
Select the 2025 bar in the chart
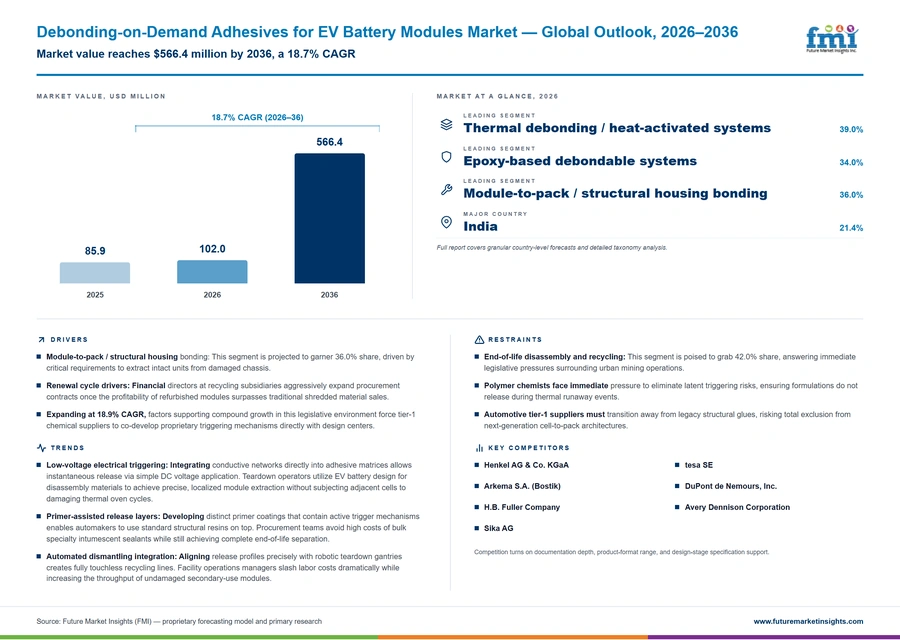click(x=95, y=273)
